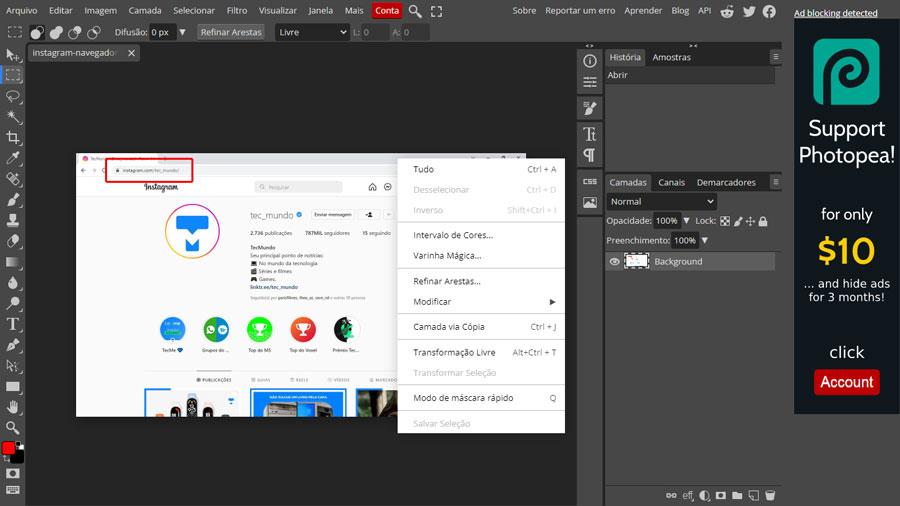Image resolution: width=900 pixels, height=506 pixels.
Task: Open Reddit link icon
Action: [x=727, y=11]
